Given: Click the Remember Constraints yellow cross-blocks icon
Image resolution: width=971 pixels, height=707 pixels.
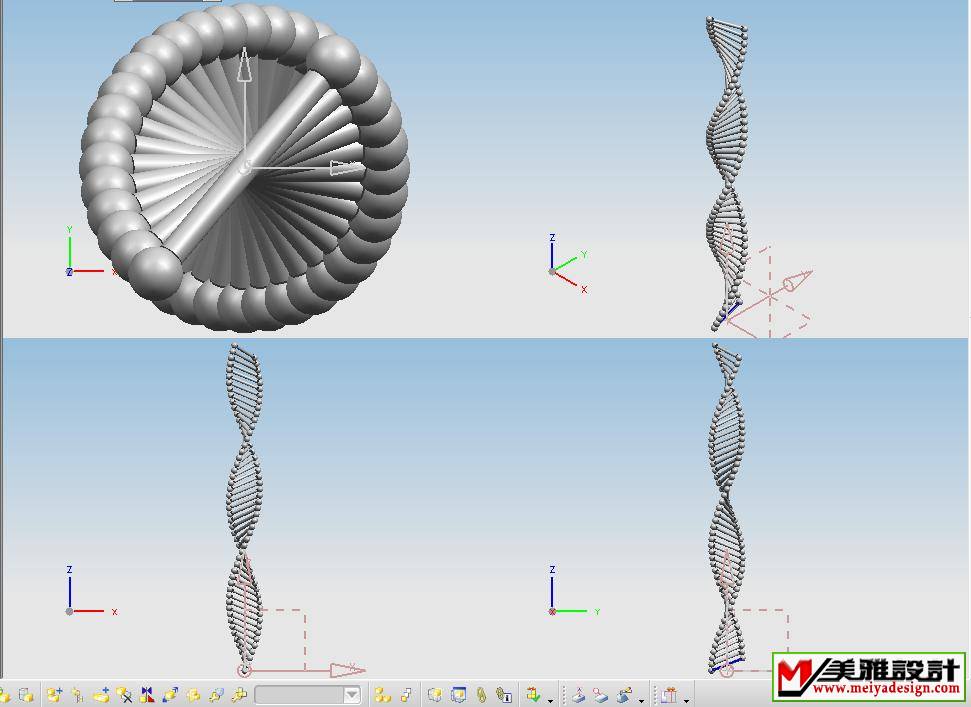Looking at the screenshot, I should tap(239, 695).
